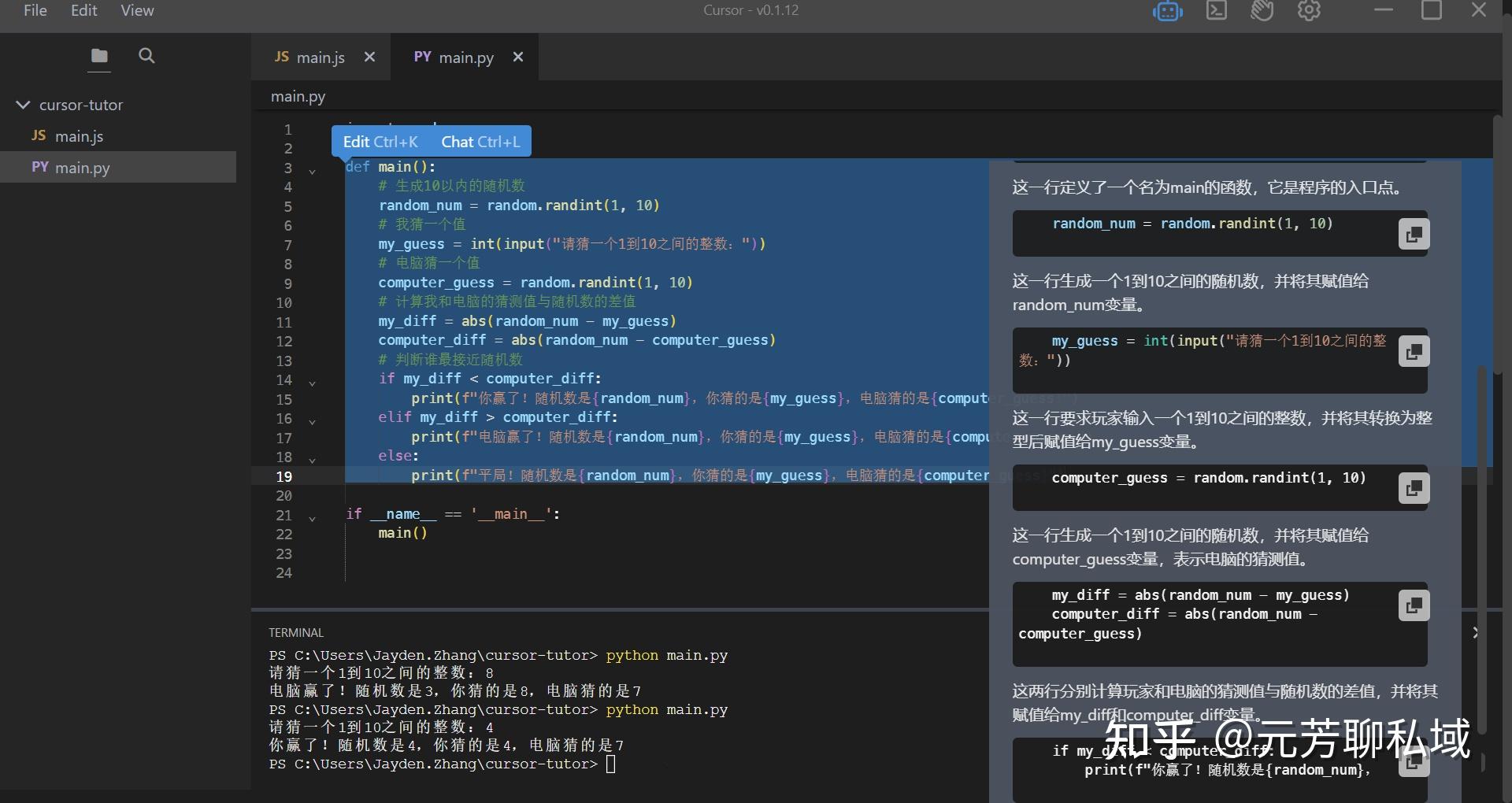Click the first 'python main.py' terminal command
The height and width of the screenshot is (803, 1512).
pyautogui.click(x=666, y=655)
